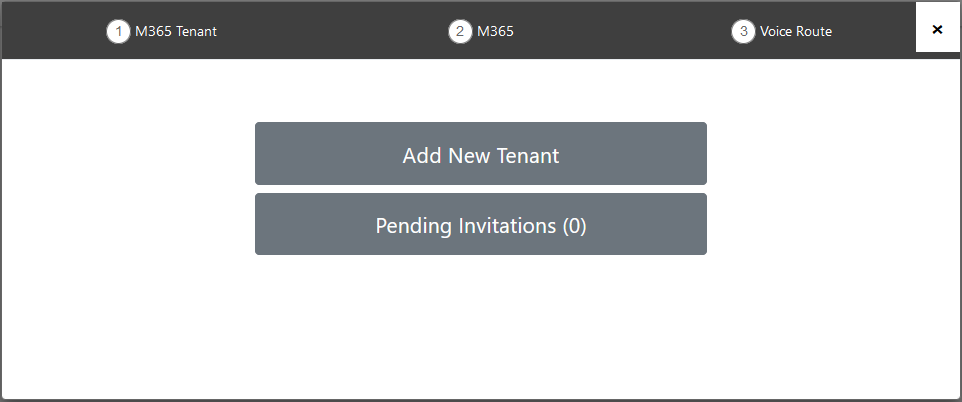Image resolution: width=962 pixels, height=402 pixels.
Task: Click the step 1 number circle
Action: click(118, 31)
